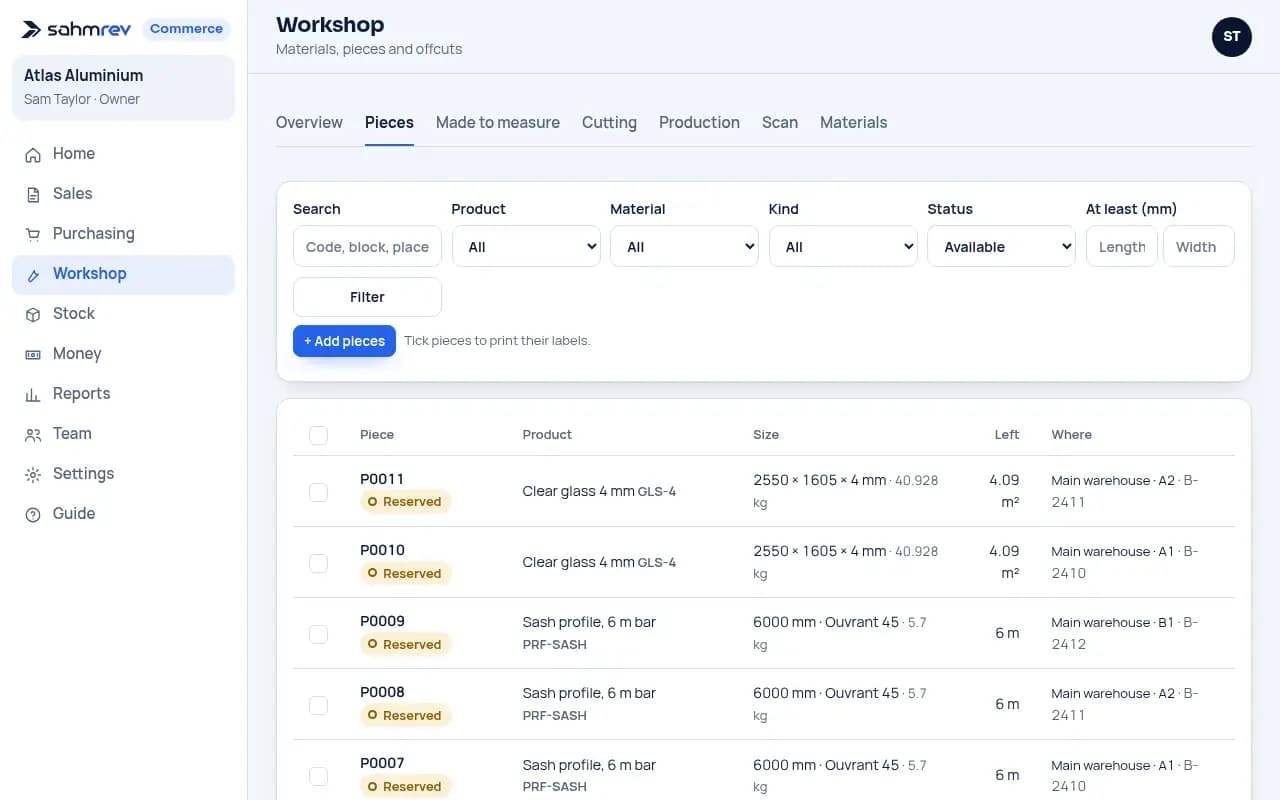This screenshot has width=1280, height=800.
Task: Click the Commerce badge beside the logo
Action: tap(186, 29)
